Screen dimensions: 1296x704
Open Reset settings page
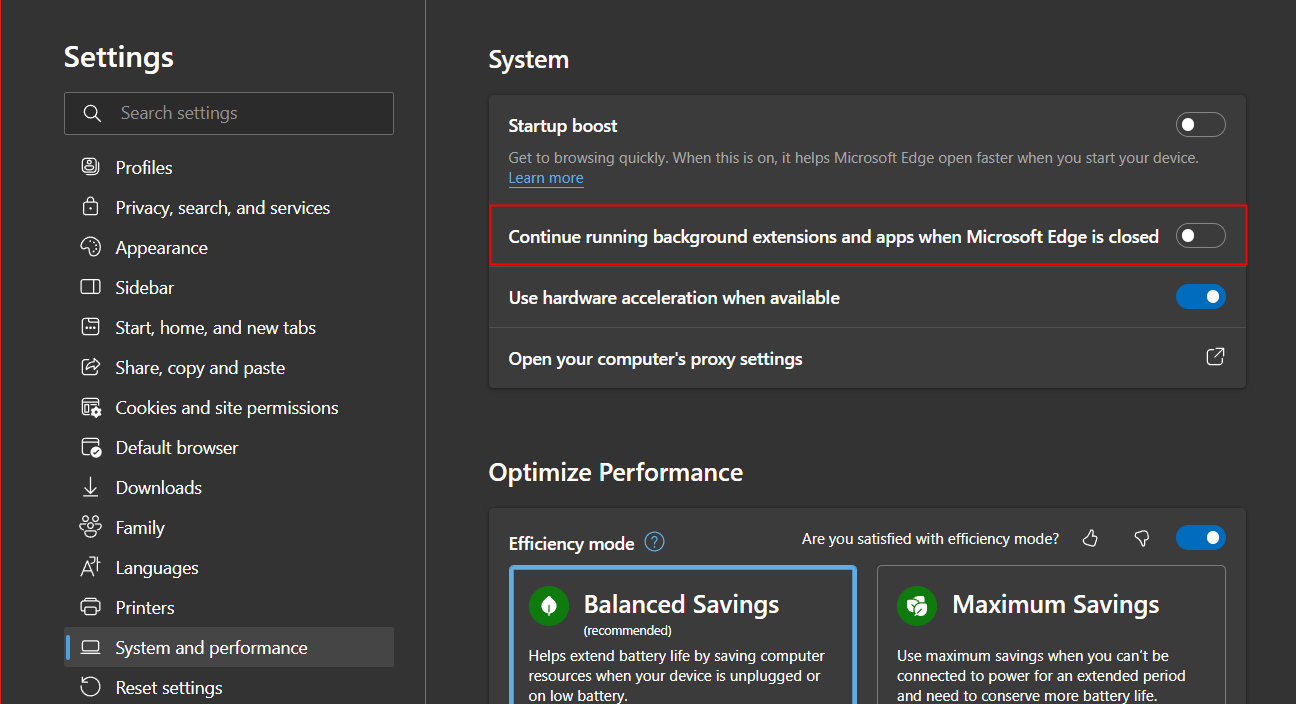tap(229, 687)
